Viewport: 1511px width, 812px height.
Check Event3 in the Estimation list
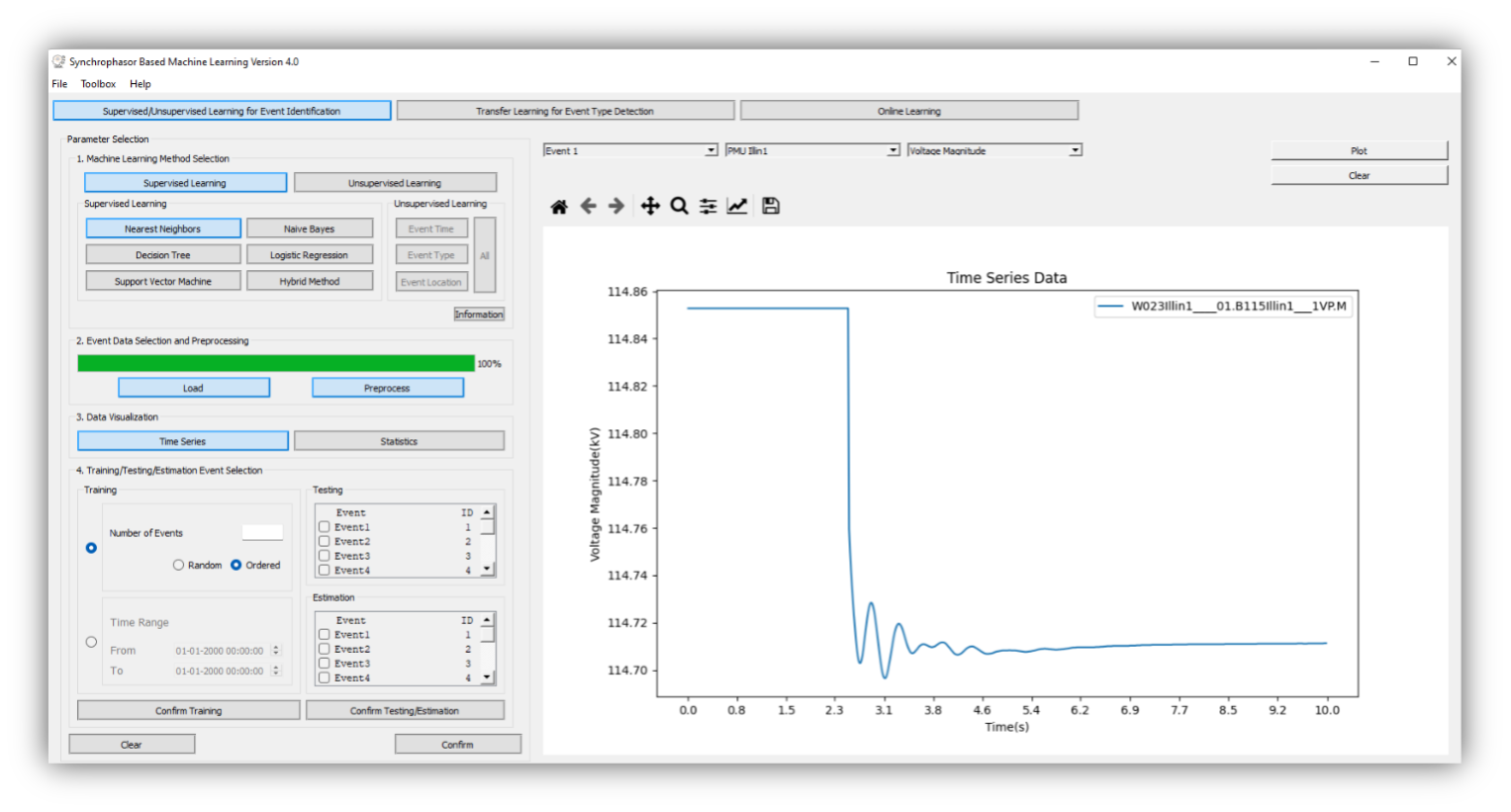(x=325, y=664)
